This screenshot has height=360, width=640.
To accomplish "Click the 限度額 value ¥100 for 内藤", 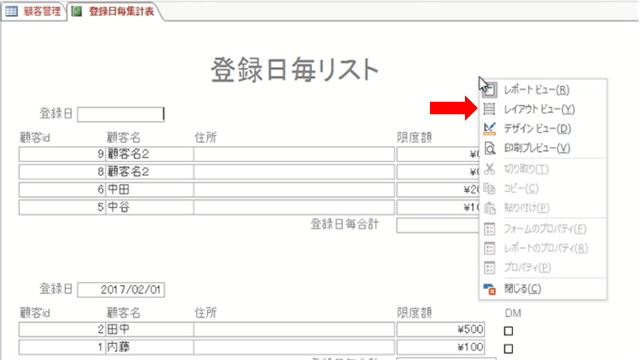I will [x=440, y=347].
